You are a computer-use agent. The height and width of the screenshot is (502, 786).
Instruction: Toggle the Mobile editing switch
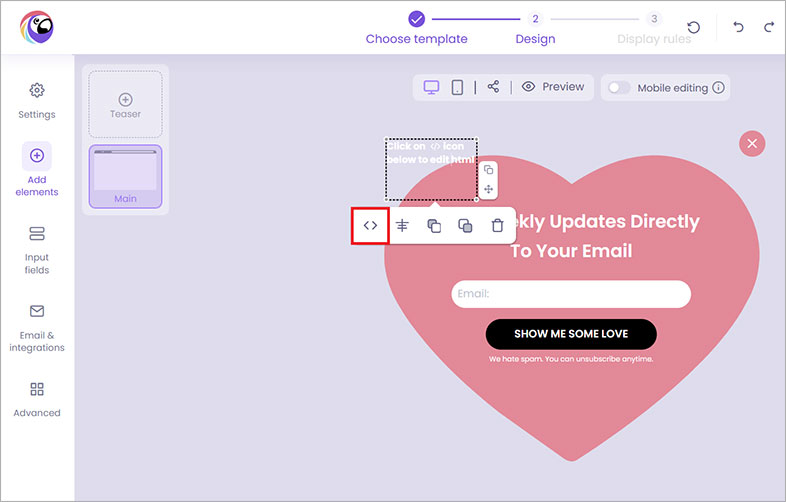619,88
